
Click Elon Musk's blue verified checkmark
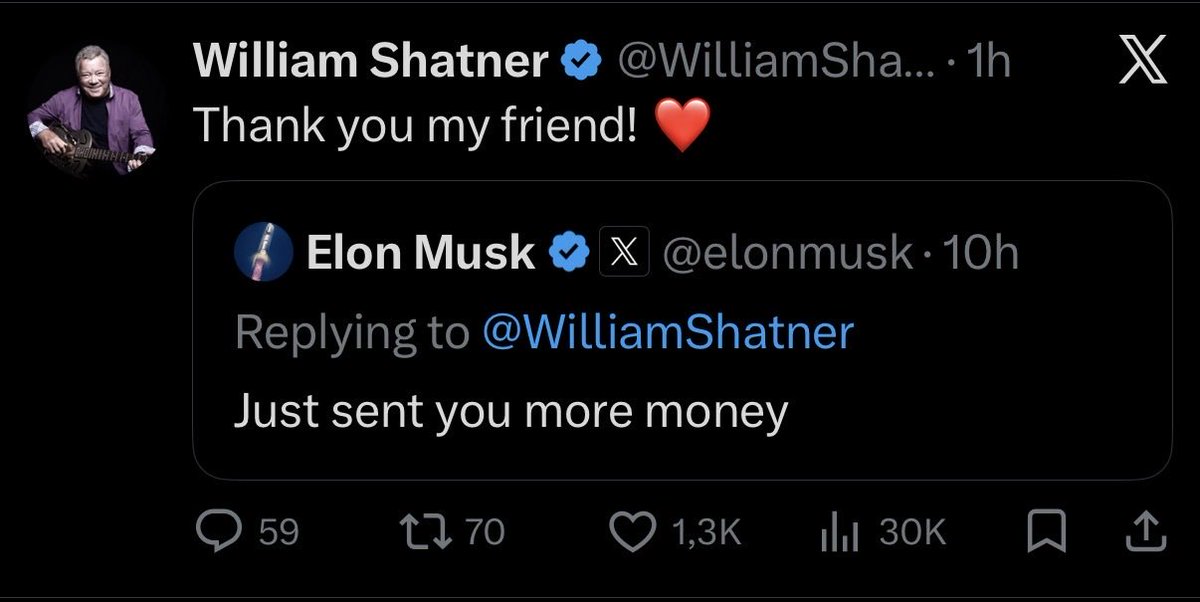tap(568, 254)
